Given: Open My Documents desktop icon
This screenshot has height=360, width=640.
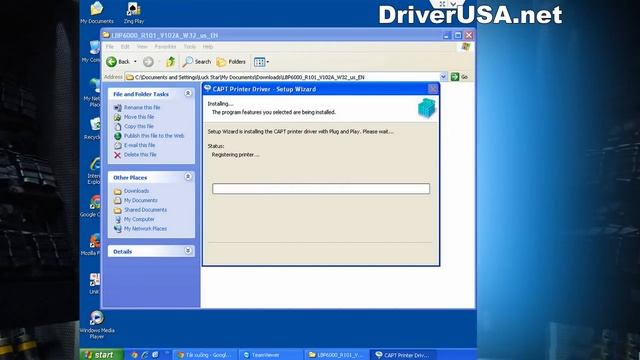Looking at the screenshot, I should (97, 13).
